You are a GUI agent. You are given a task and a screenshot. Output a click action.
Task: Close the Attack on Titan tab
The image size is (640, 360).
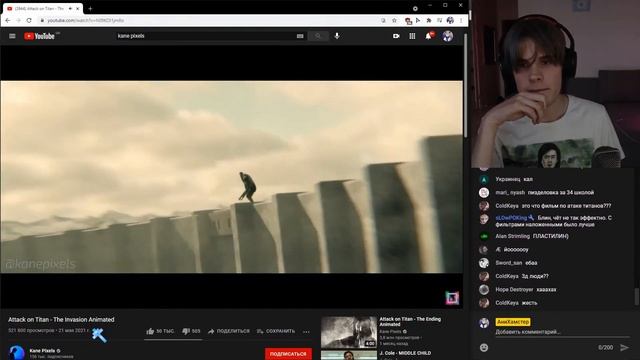coord(78,9)
